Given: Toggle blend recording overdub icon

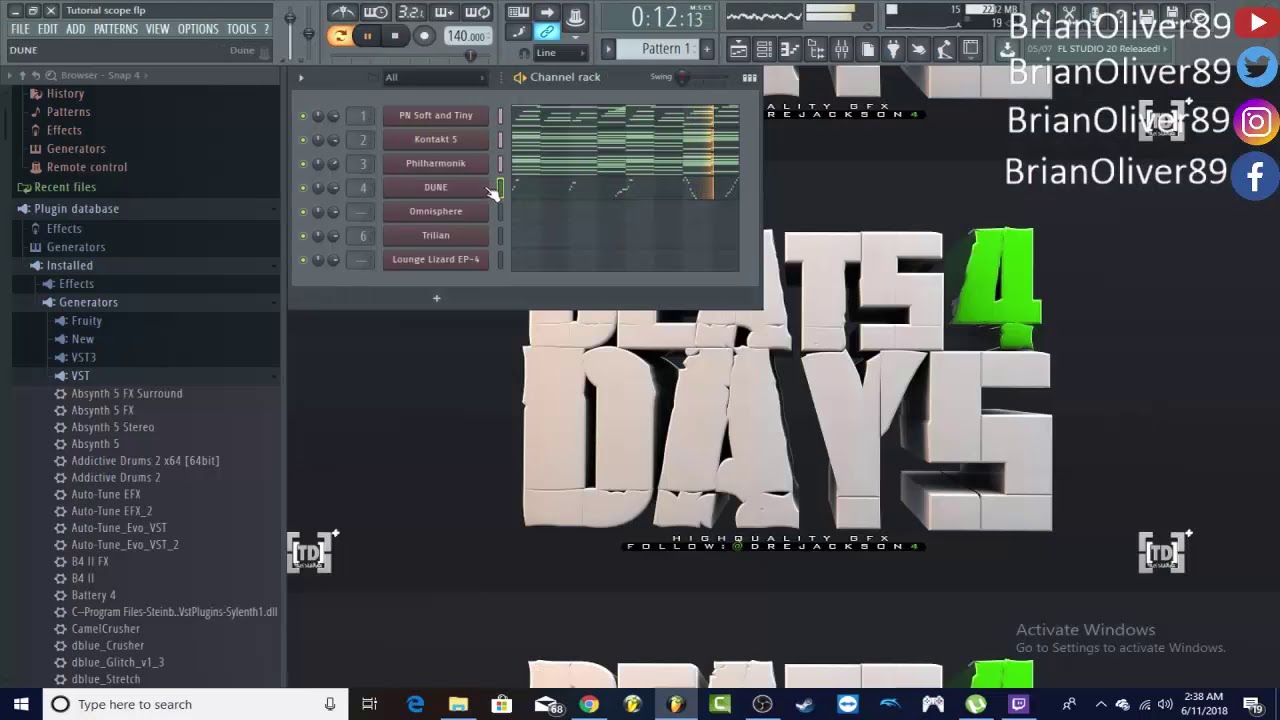Looking at the screenshot, I should pyautogui.click(x=444, y=12).
